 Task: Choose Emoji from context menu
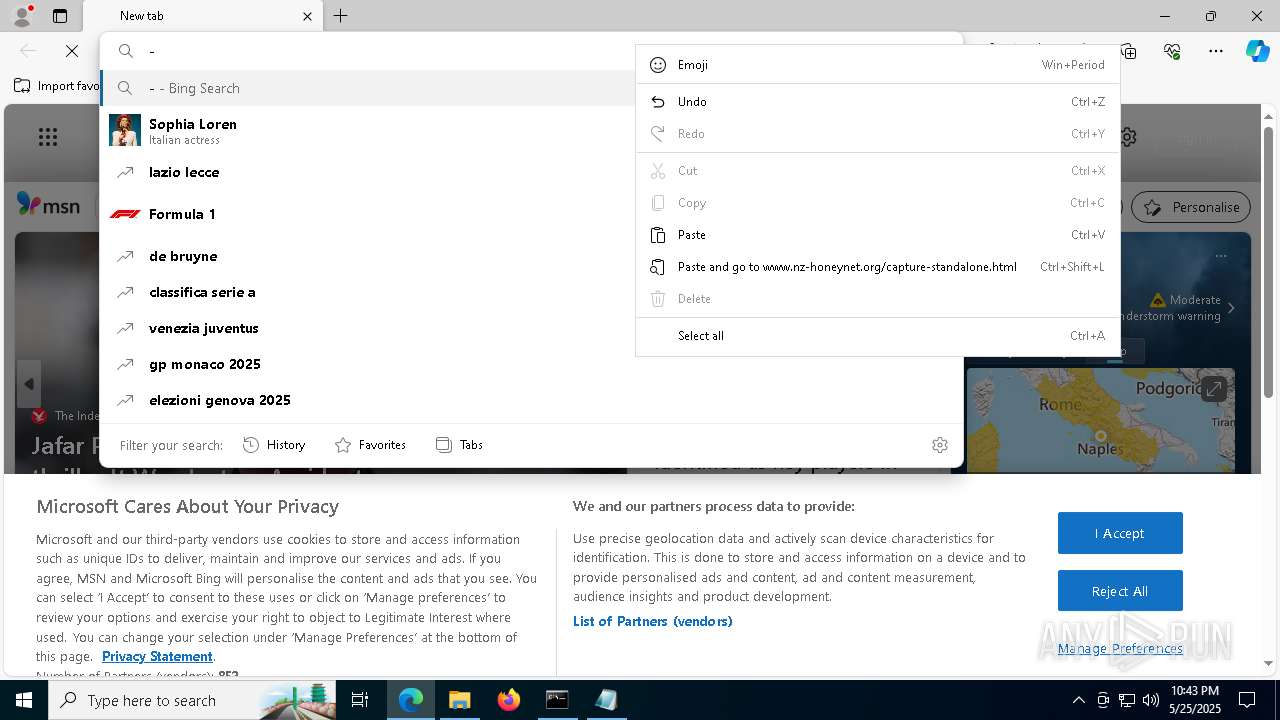(x=877, y=65)
